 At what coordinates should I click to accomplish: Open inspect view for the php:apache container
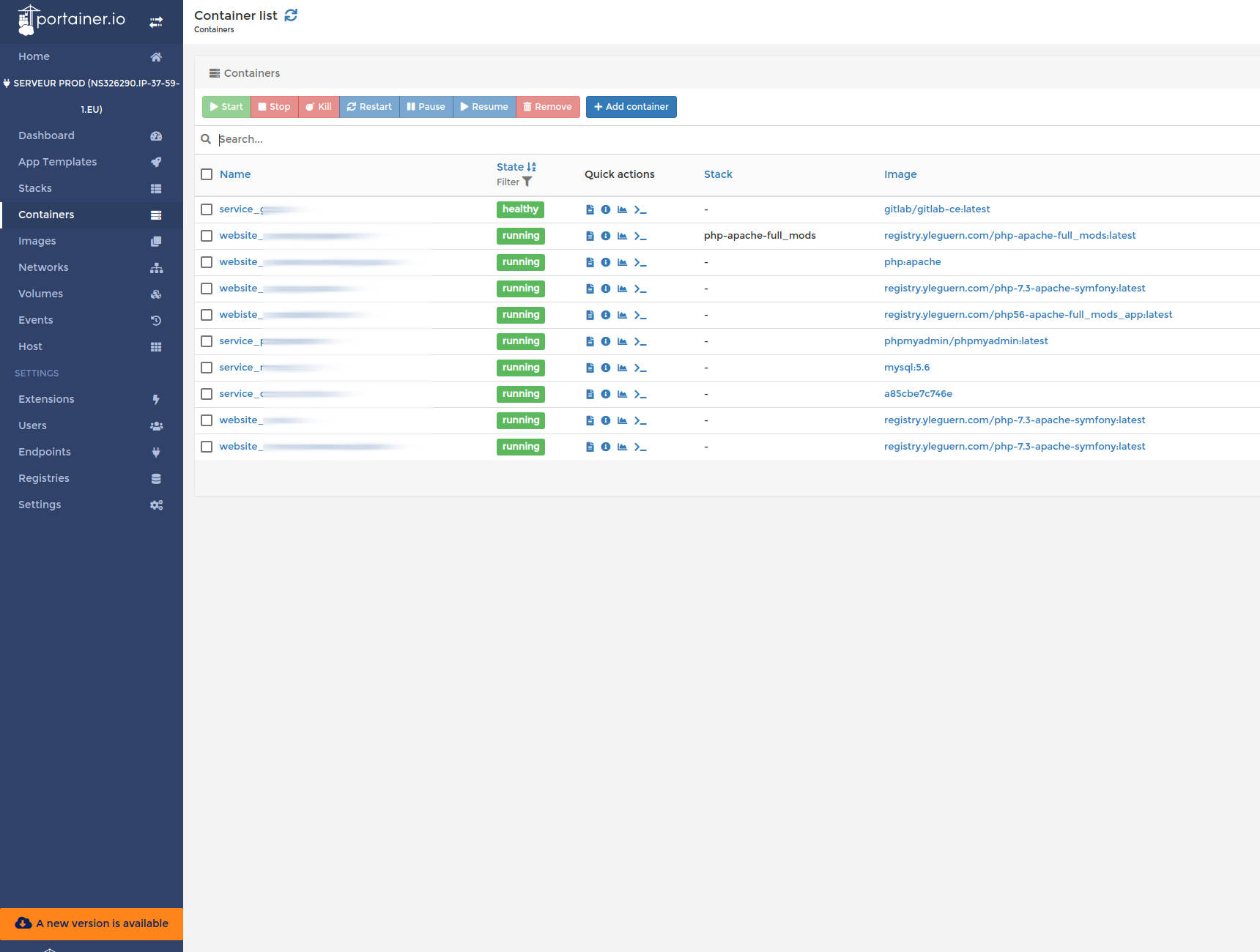[605, 262]
